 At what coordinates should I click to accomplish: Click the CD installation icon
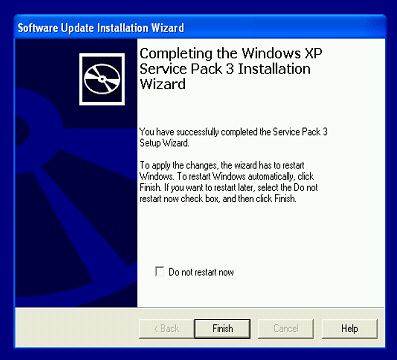[102, 79]
